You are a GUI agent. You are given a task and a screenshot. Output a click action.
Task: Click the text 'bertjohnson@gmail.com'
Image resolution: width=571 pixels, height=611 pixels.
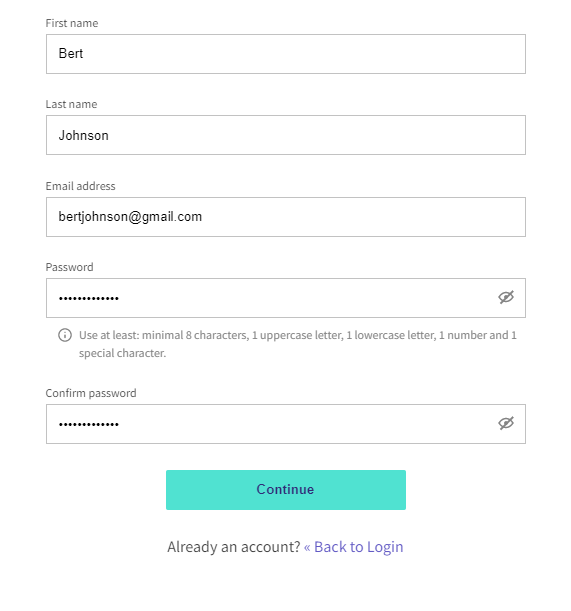(130, 217)
